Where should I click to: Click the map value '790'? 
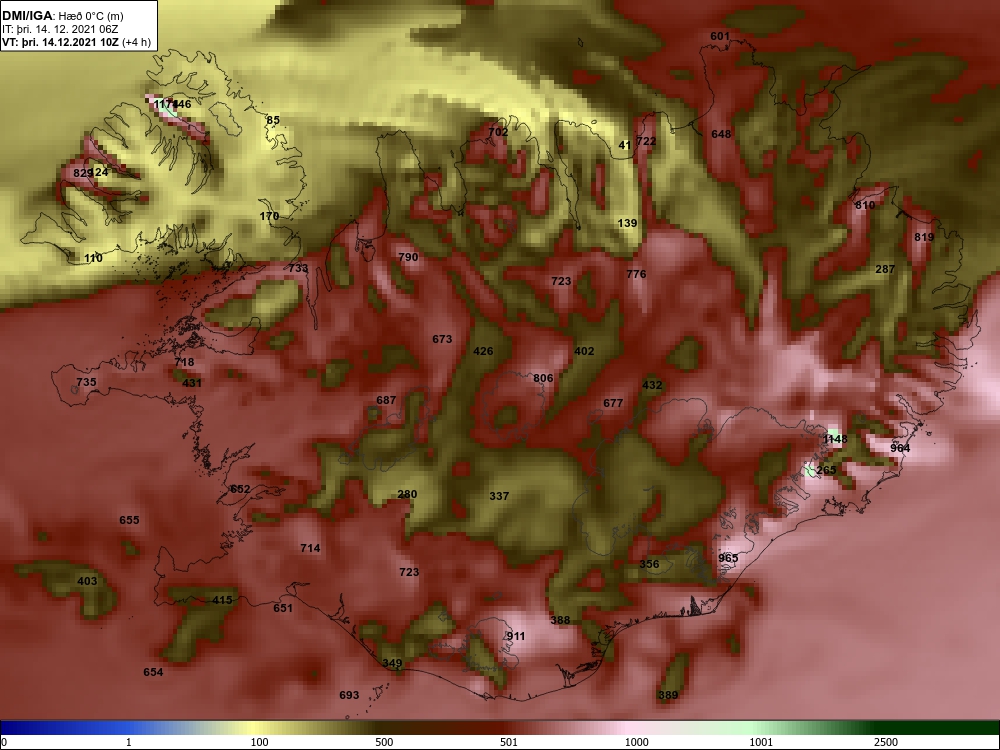click(408, 257)
